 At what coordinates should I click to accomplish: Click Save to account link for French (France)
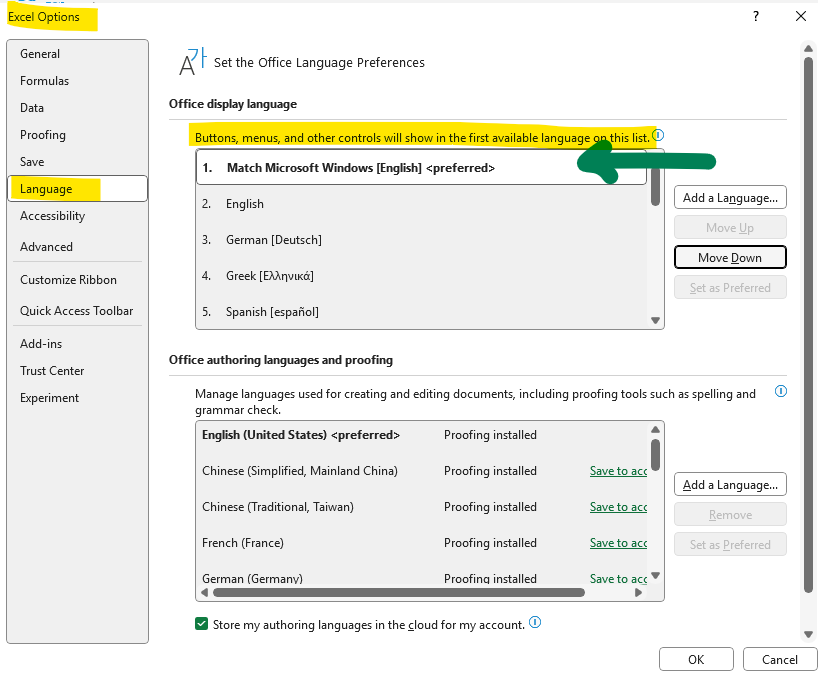pos(618,543)
